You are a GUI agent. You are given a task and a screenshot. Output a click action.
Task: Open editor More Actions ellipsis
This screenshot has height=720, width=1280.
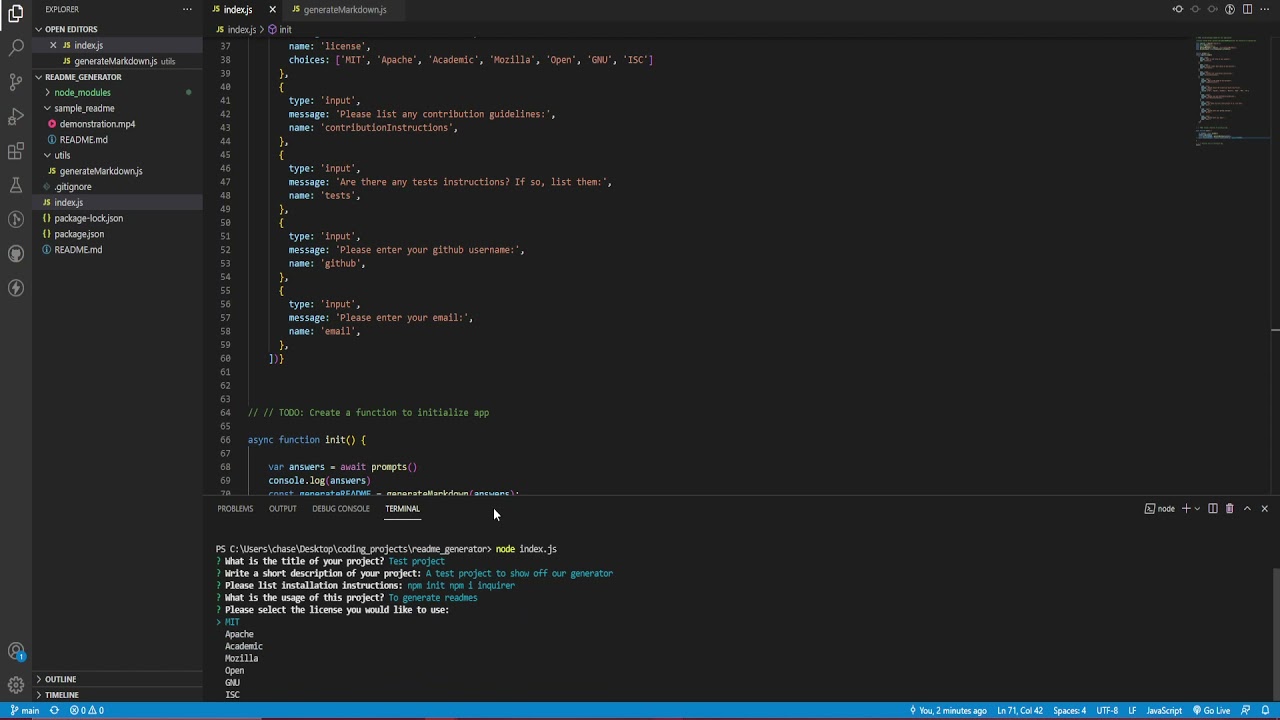(1264, 9)
